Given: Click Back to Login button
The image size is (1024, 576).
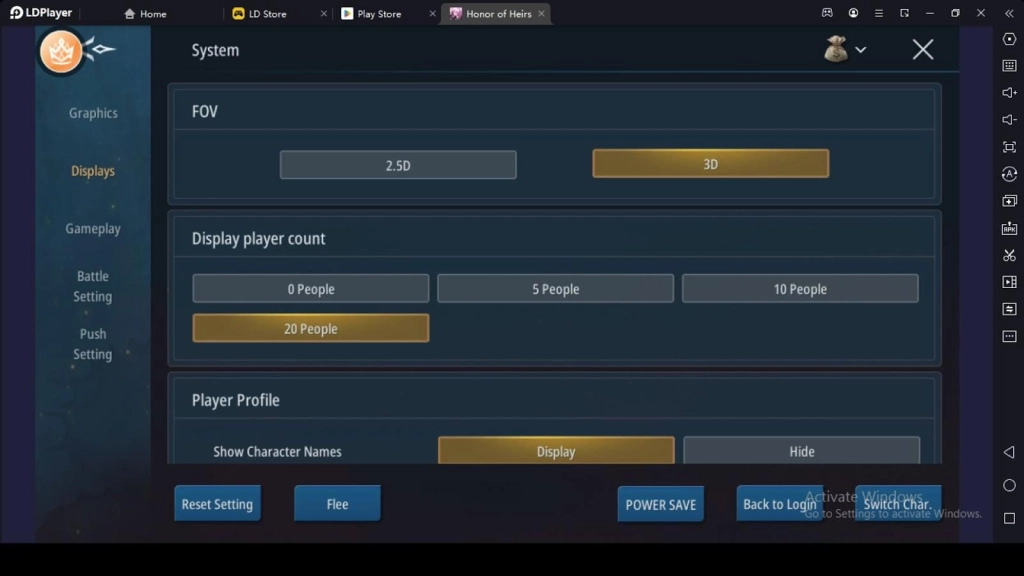Looking at the screenshot, I should [780, 504].
